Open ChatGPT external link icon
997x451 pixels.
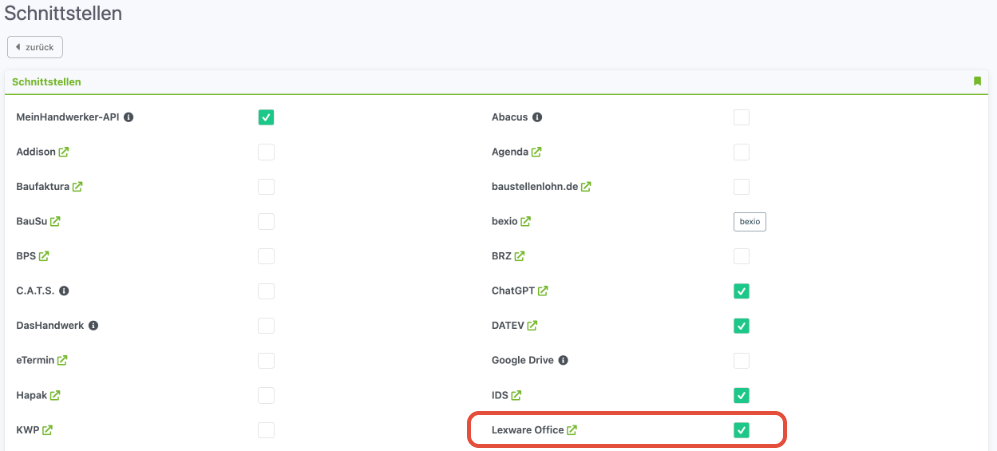(543, 291)
